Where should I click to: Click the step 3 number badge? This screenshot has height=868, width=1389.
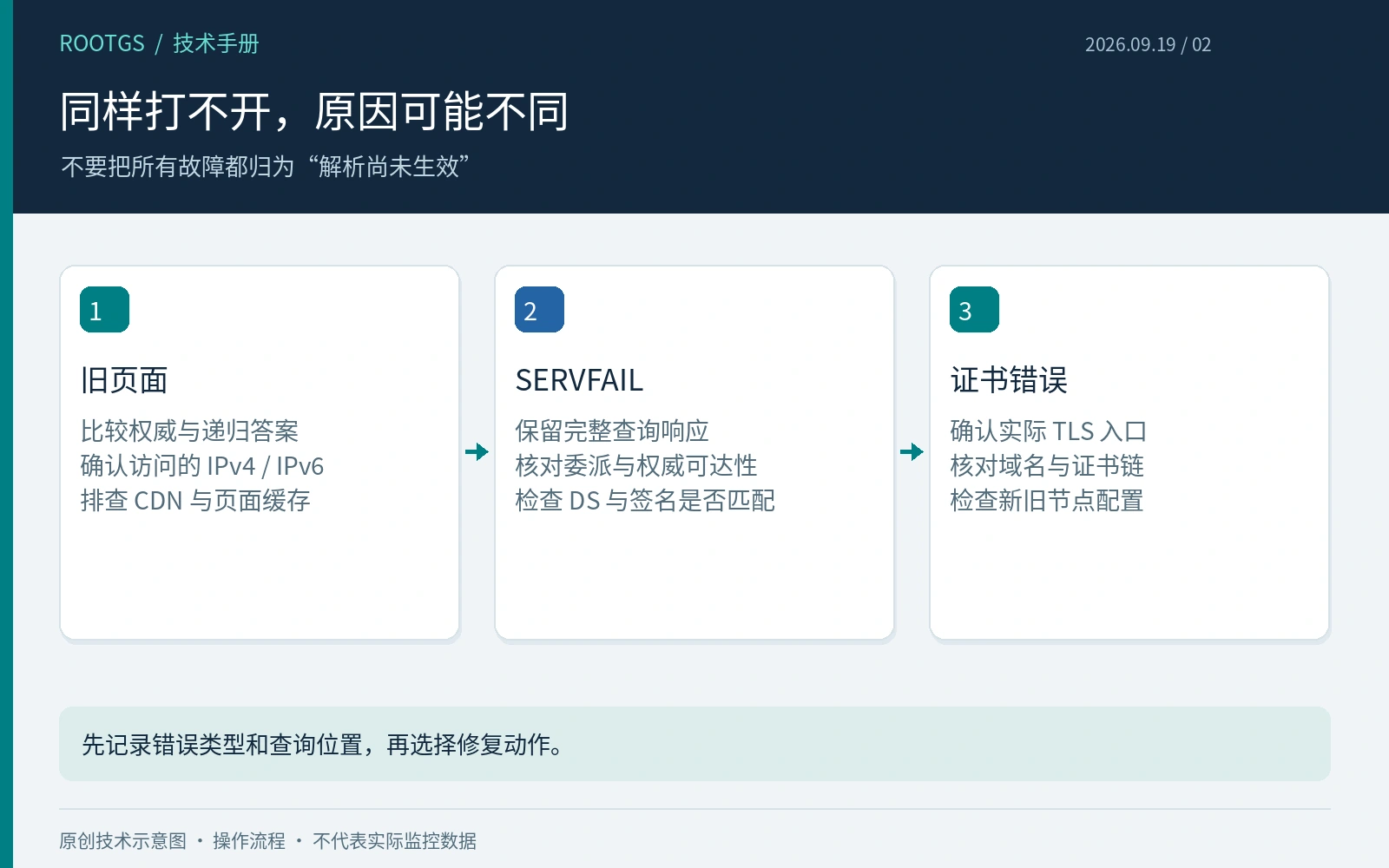[974, 310]
